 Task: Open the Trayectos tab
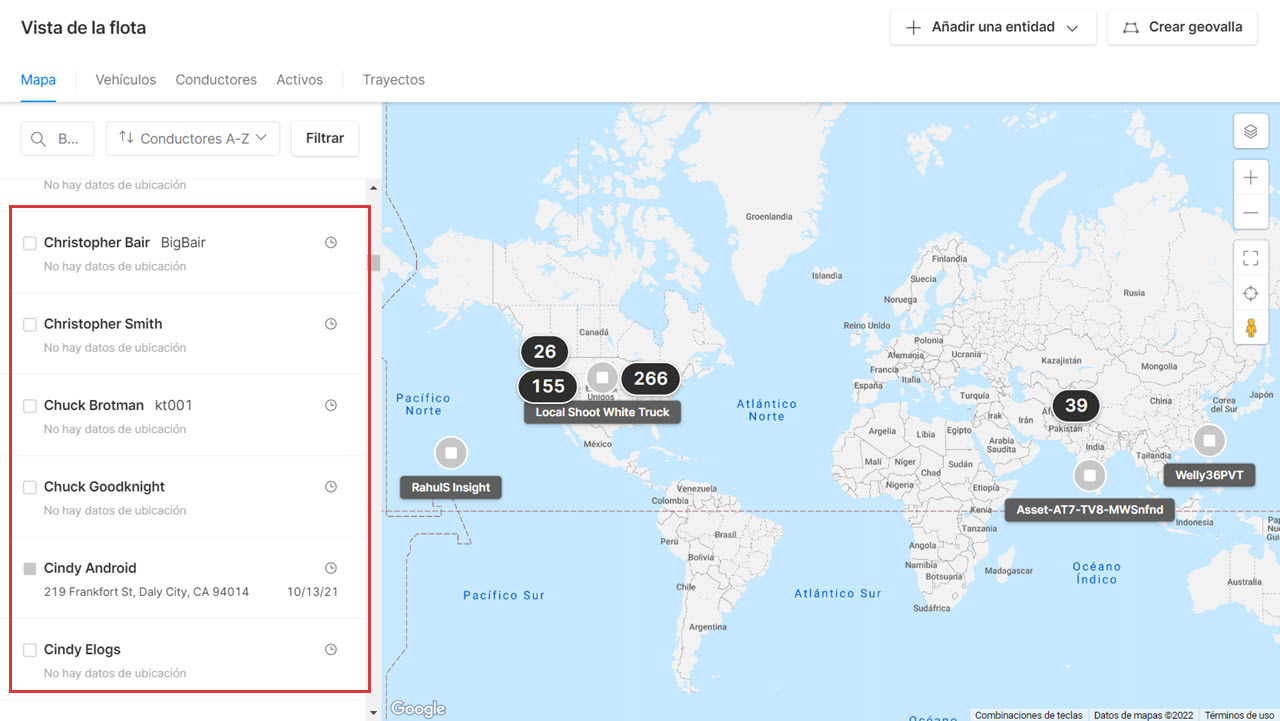[393, 79]
